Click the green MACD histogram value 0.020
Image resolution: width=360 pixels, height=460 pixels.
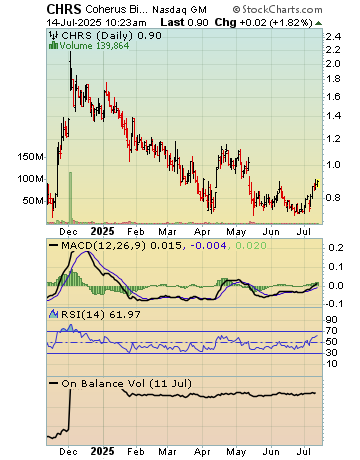tap(251, 246)
